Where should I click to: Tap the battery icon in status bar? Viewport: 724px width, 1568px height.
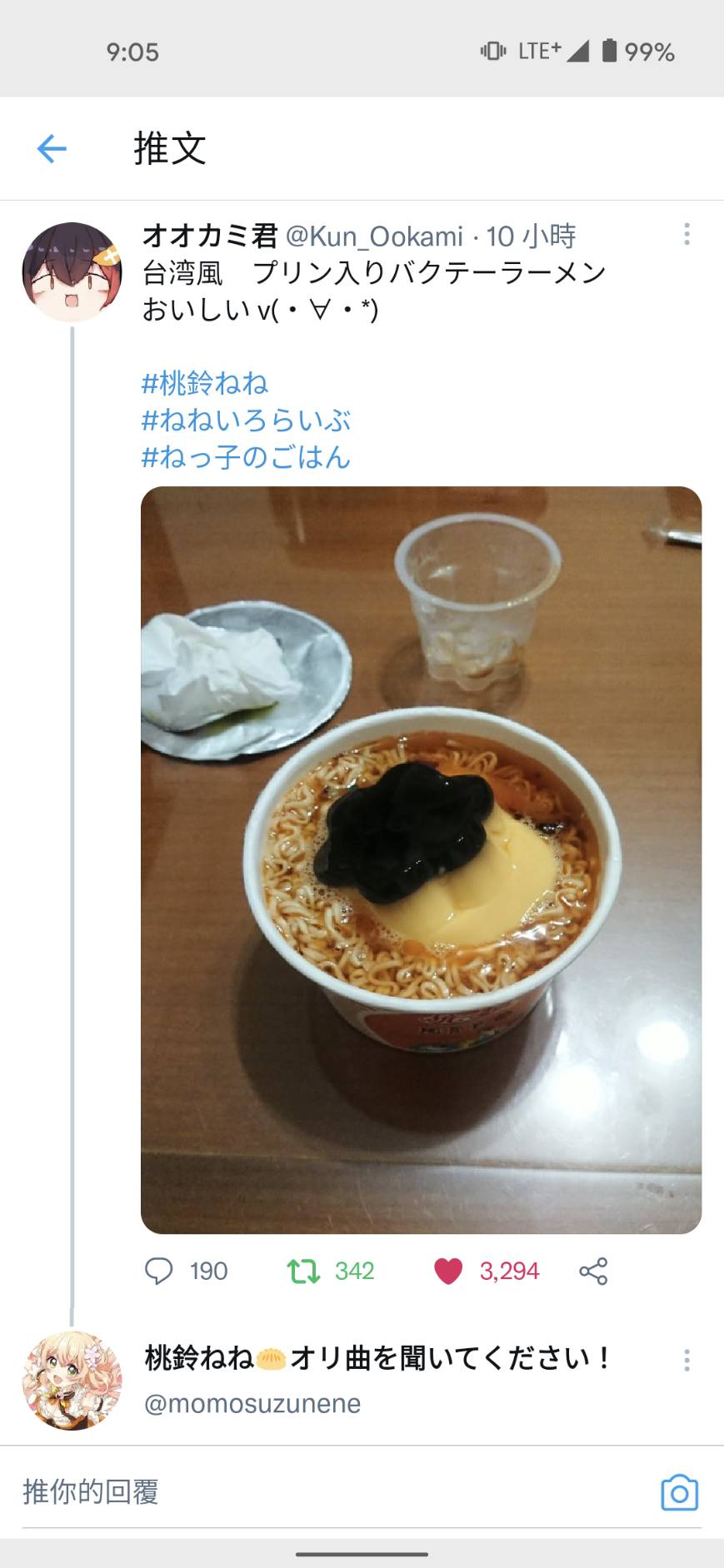tap(610, 51)
